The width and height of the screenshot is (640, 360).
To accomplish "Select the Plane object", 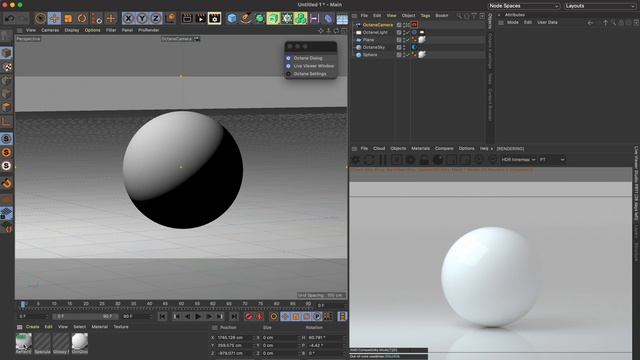I will point(368,40).
